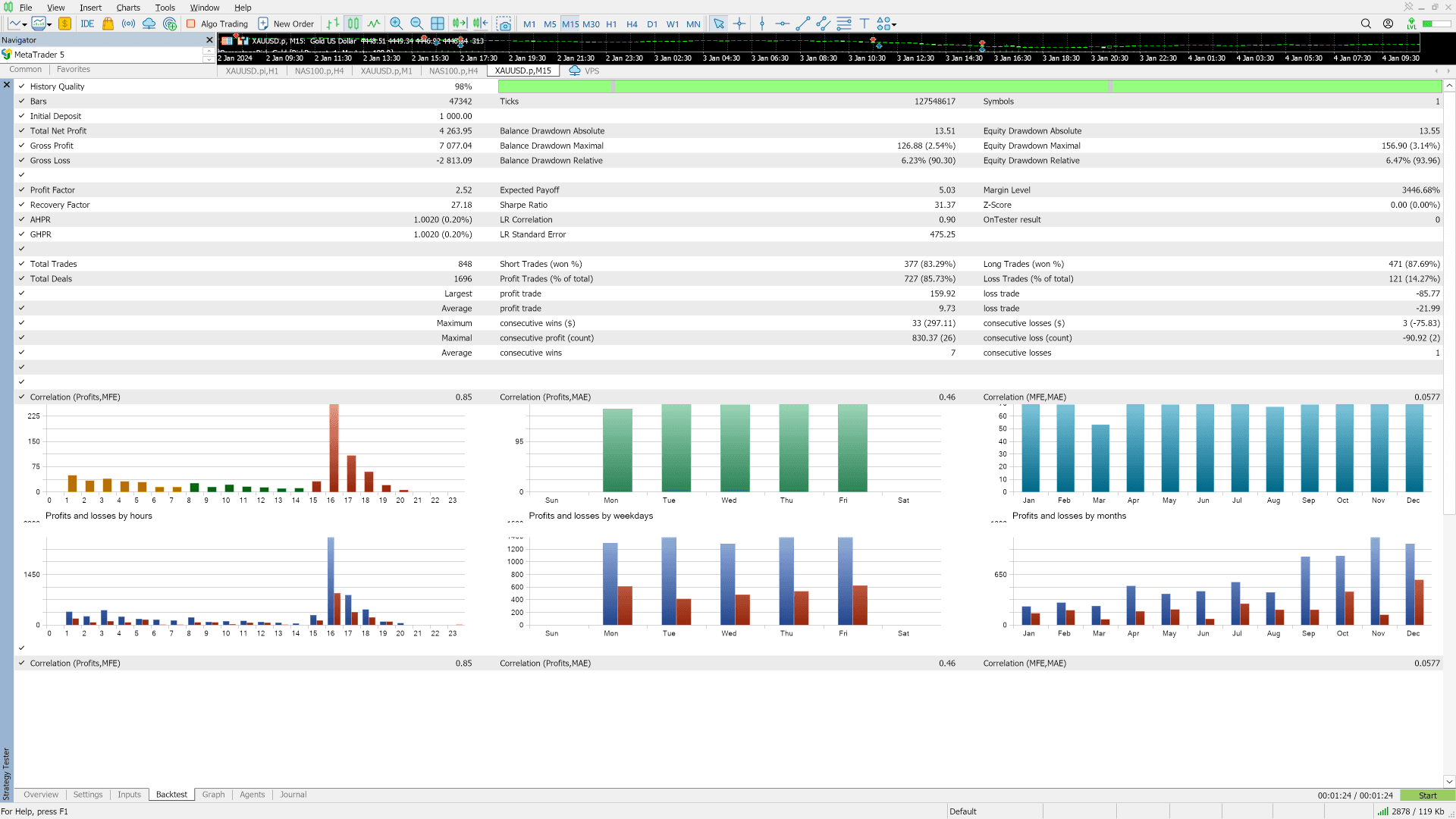Draw a trendline
The image size is (1456, 819).
click(x=803, y=24)
